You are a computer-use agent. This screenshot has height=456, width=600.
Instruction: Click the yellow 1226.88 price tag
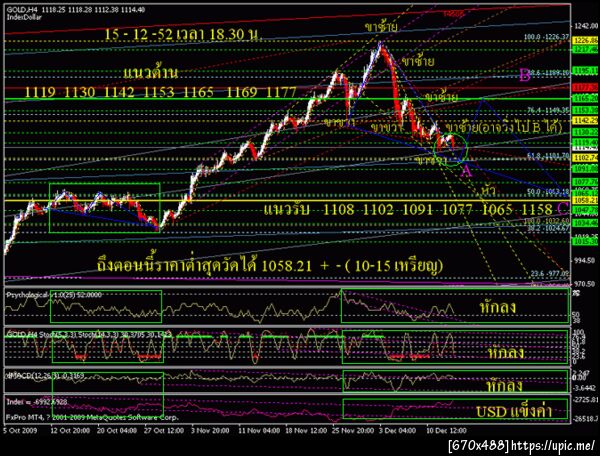click(585, 40)
